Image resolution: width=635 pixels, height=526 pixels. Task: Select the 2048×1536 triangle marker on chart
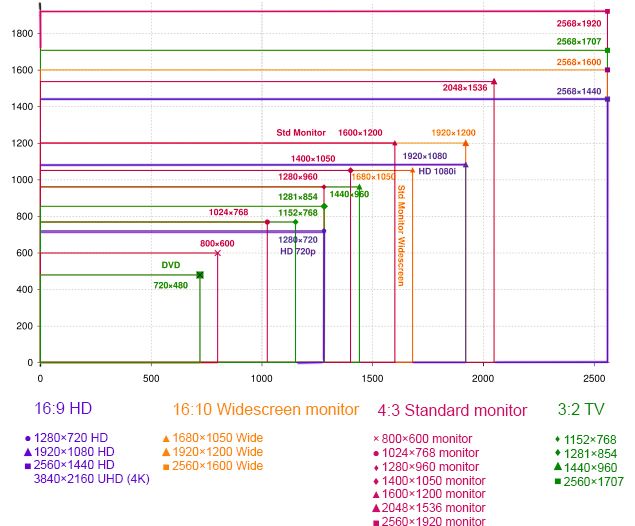[494, 82]
